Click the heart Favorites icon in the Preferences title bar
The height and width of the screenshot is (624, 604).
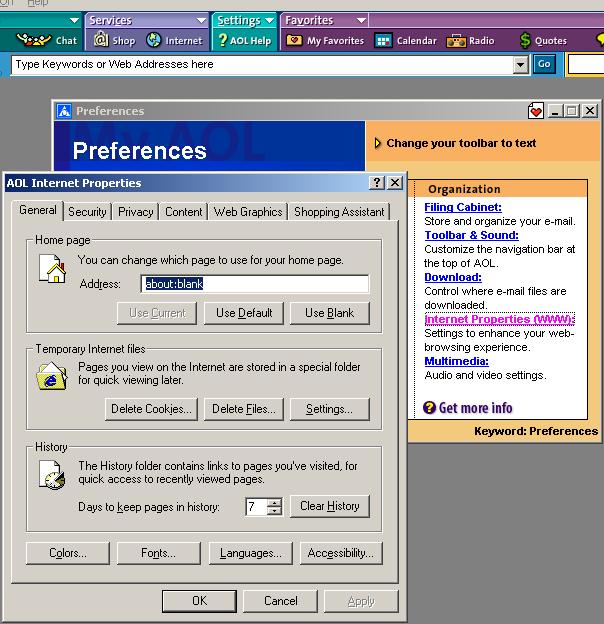tap(536, 111)
